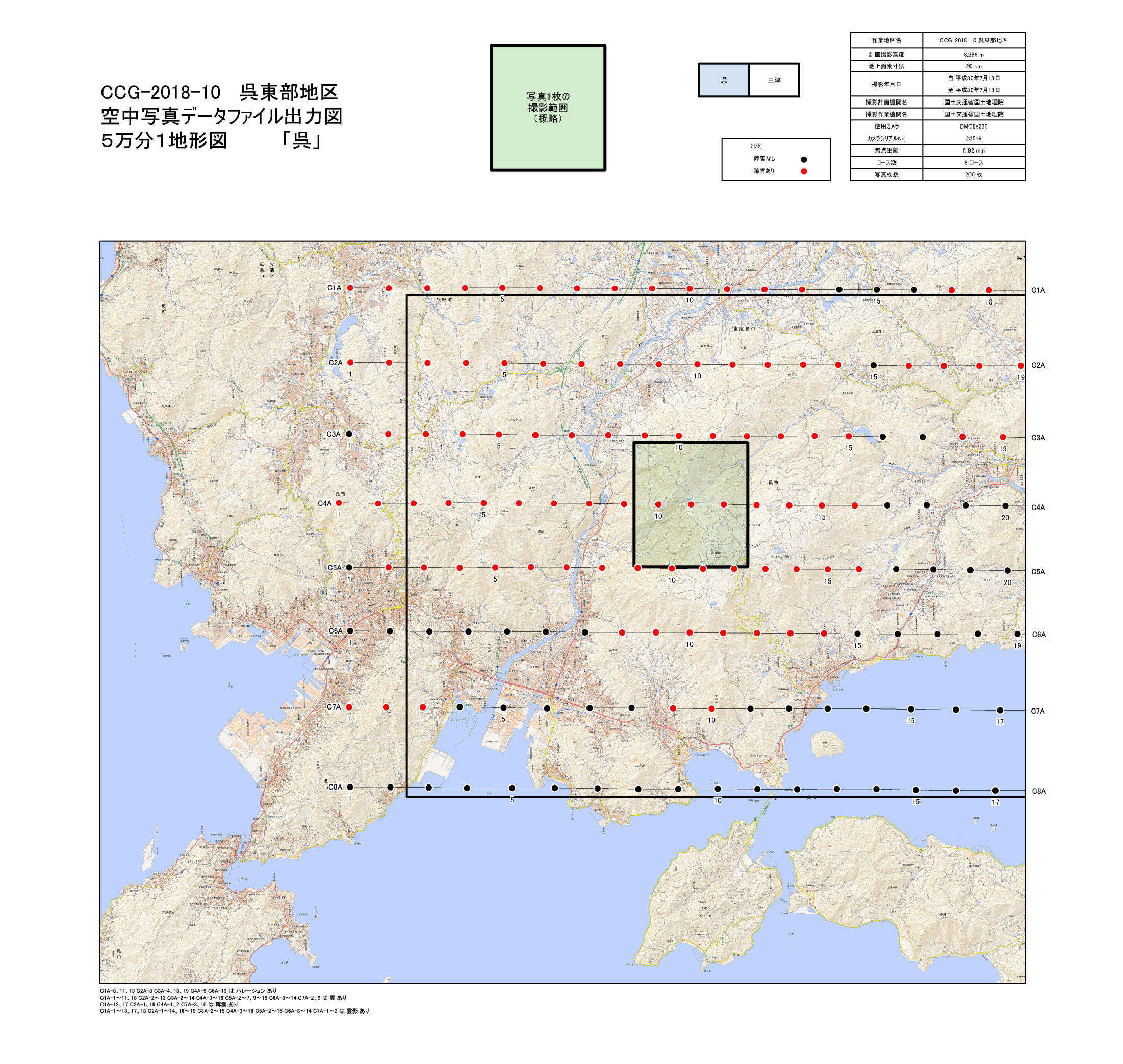Click the footnote line ending 雲影 あり

pos(234,1010)
